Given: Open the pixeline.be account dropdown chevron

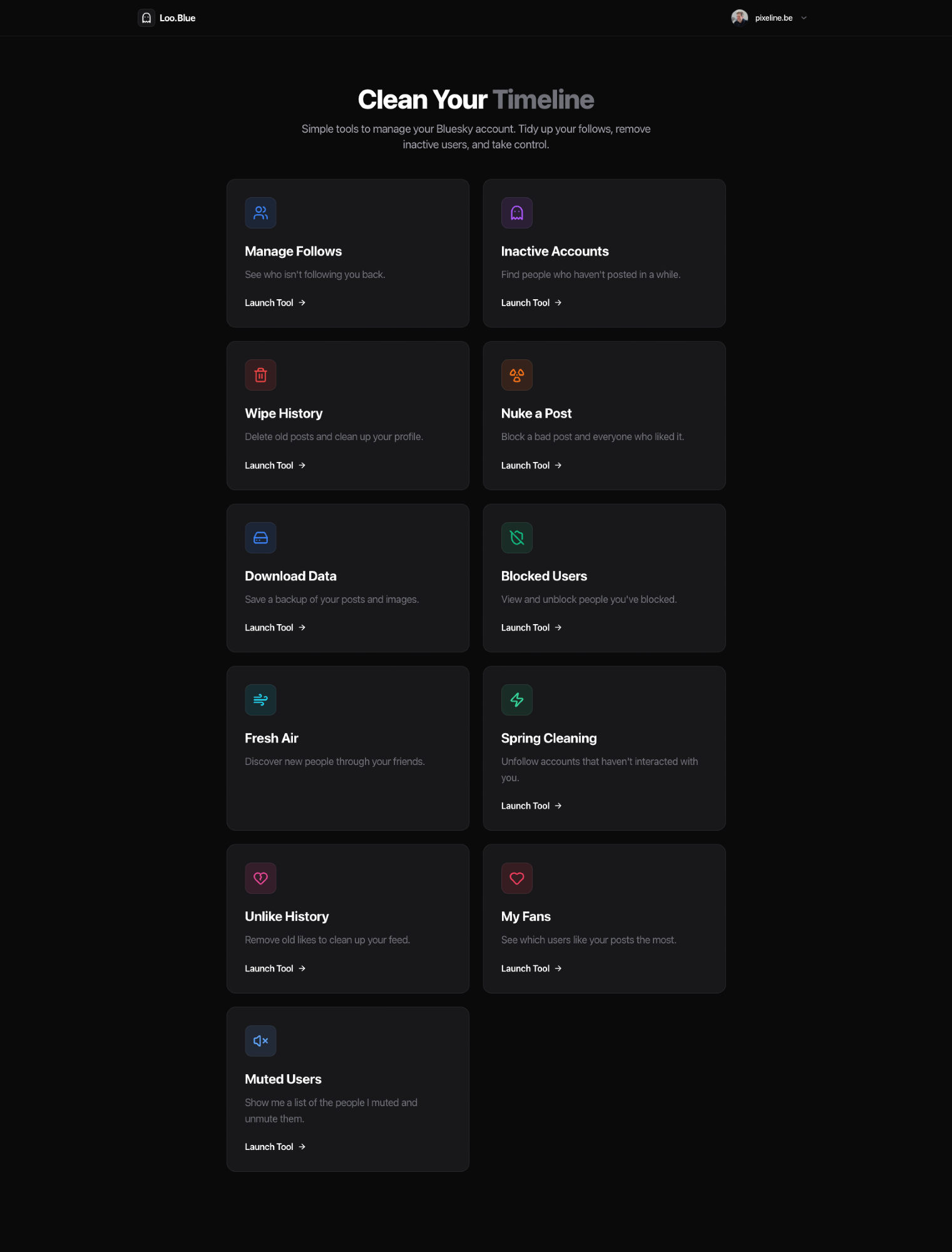Looking at the screenshot, I should tap(804, 18).
